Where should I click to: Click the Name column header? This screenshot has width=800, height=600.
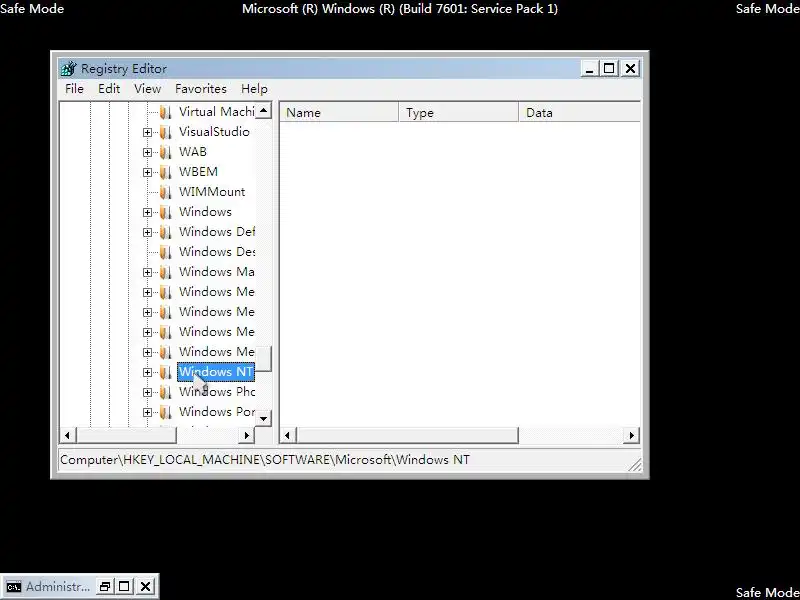340,113
